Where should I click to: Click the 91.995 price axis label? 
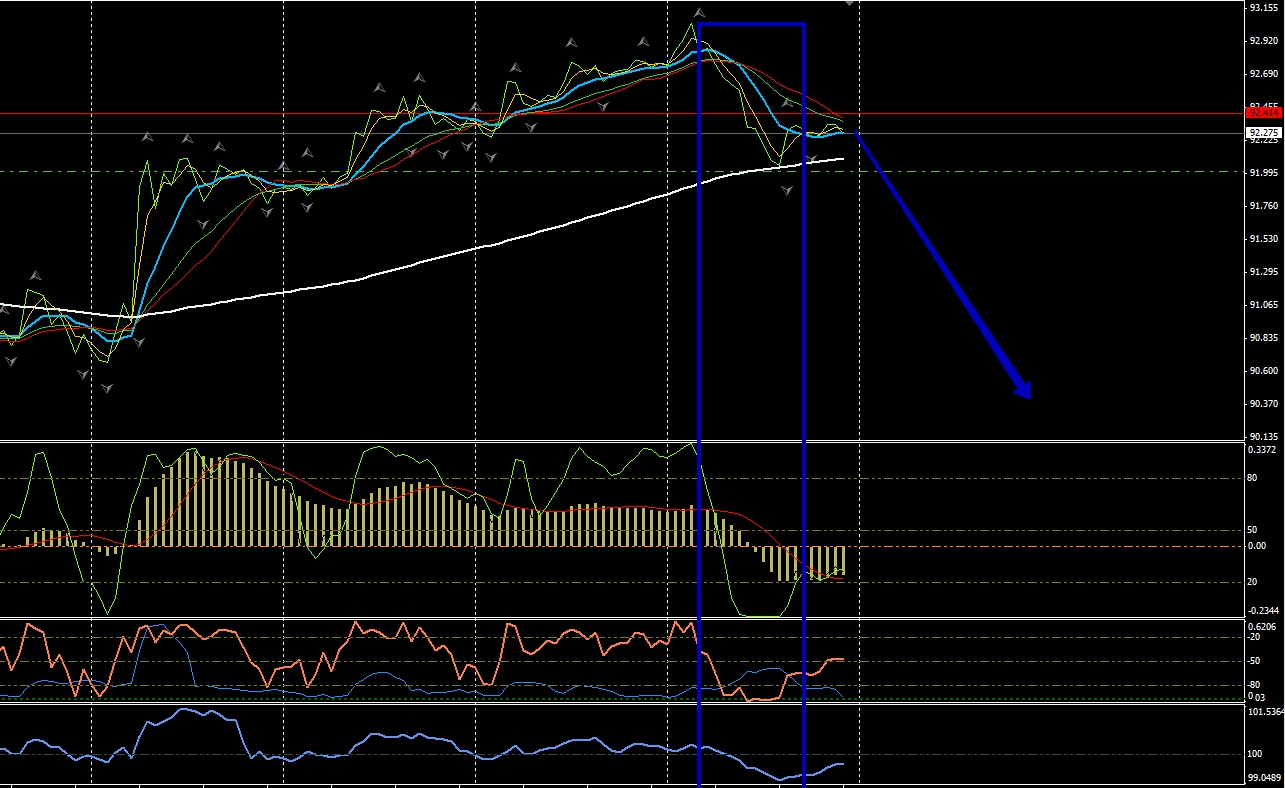[x=1264, y=173]
